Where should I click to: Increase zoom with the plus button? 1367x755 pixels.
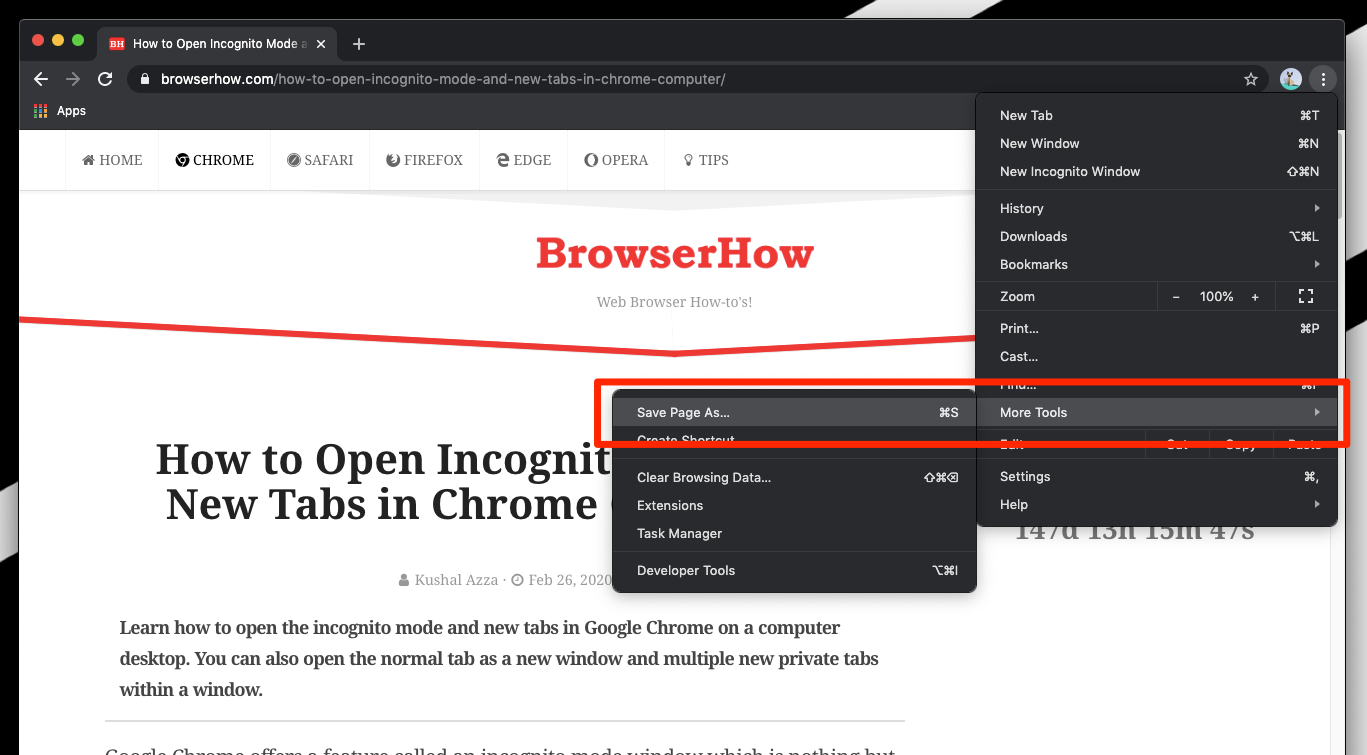1255,297
